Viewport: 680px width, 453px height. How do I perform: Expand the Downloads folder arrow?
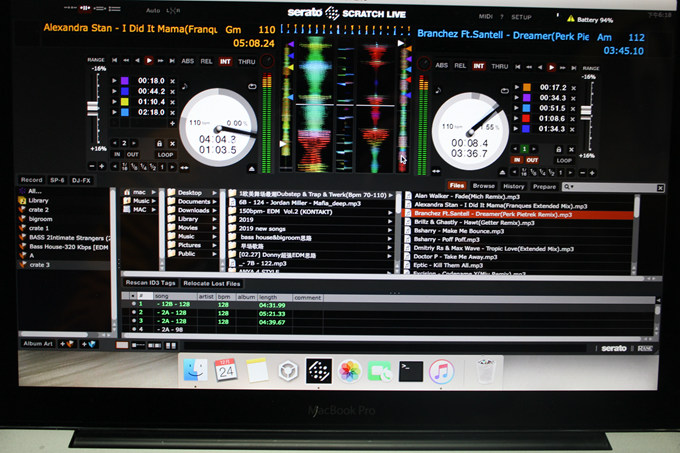coord(214,210)
